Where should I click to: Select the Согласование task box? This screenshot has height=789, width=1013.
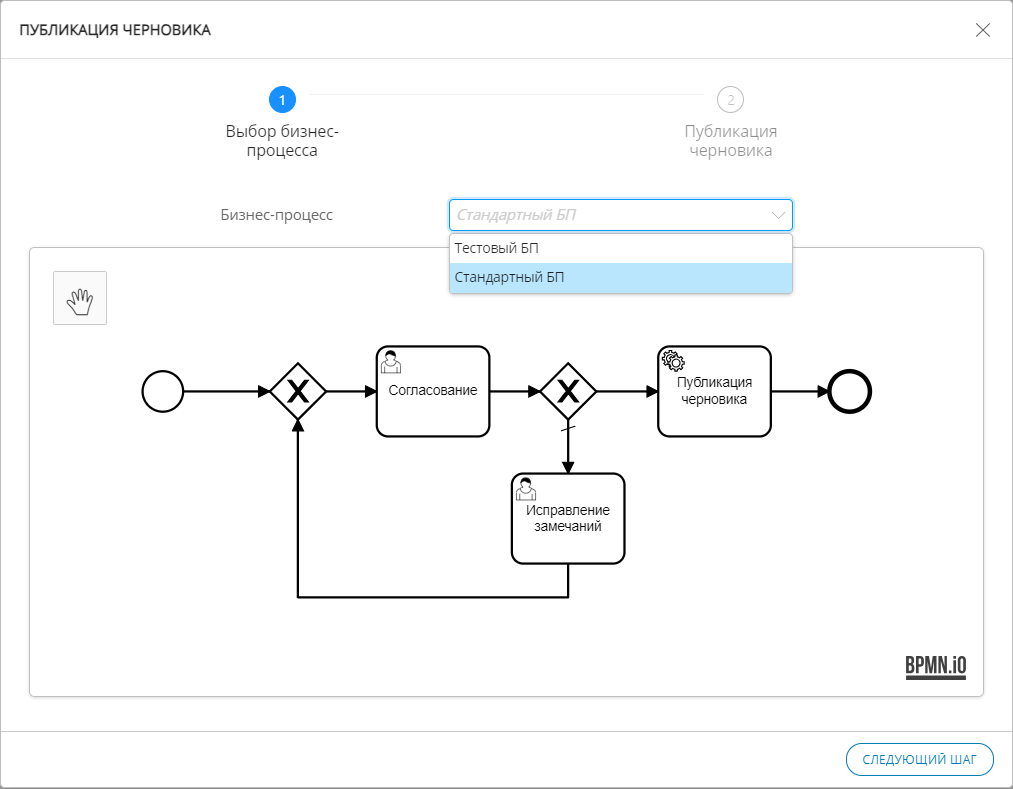click(x=433, y=400)
